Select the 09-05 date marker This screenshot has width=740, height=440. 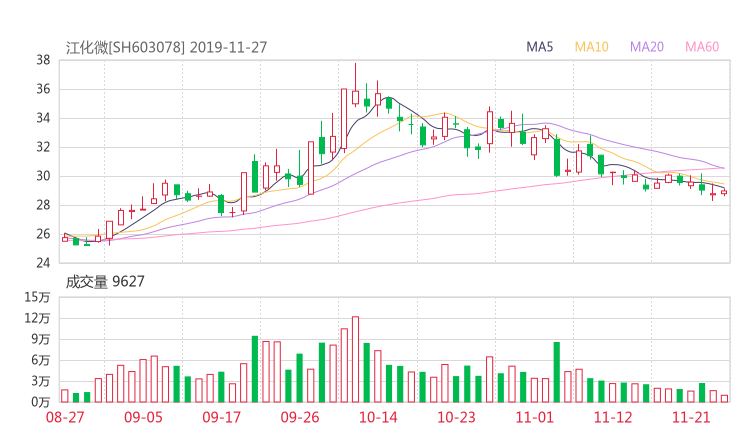tap(143, 416)
